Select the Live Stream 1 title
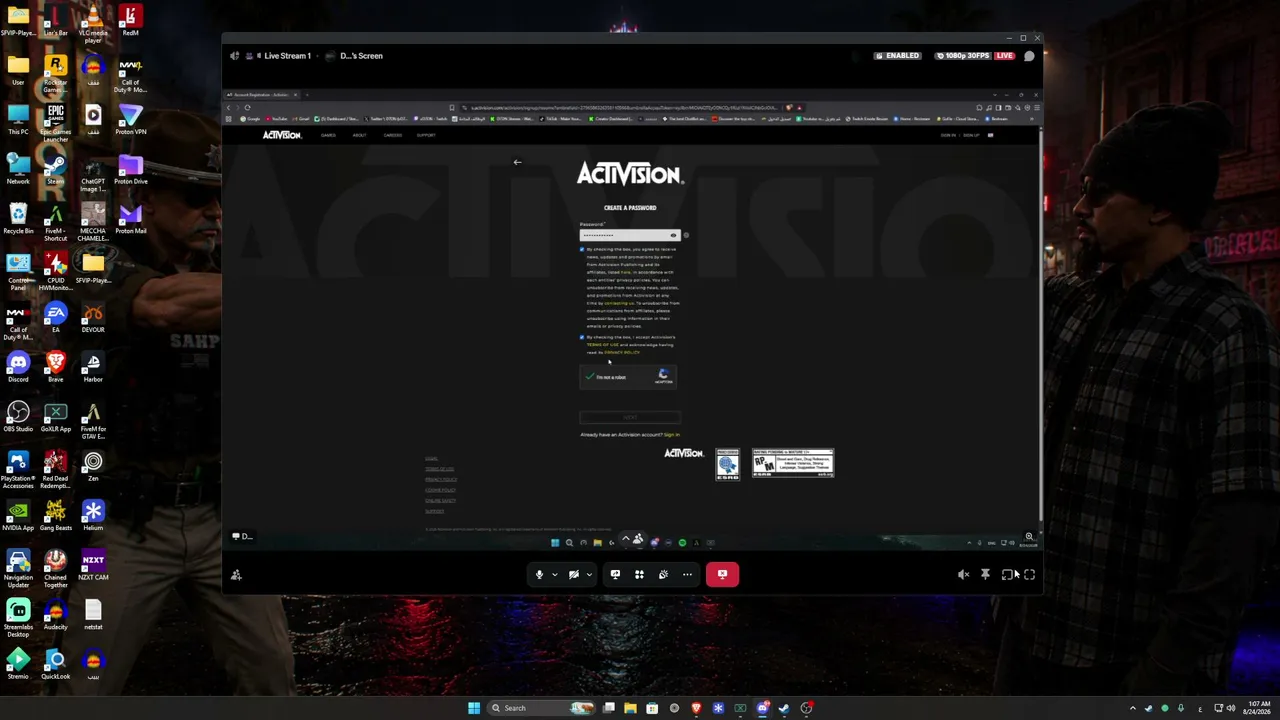1280x720 pixels. coord(287,56)
